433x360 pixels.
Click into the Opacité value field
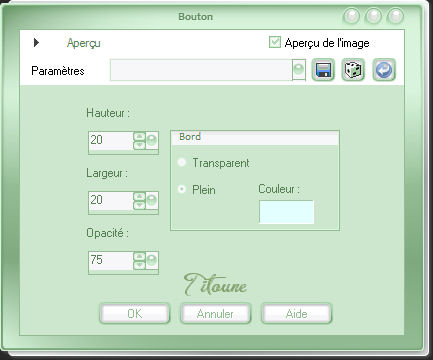coord(111,261)
